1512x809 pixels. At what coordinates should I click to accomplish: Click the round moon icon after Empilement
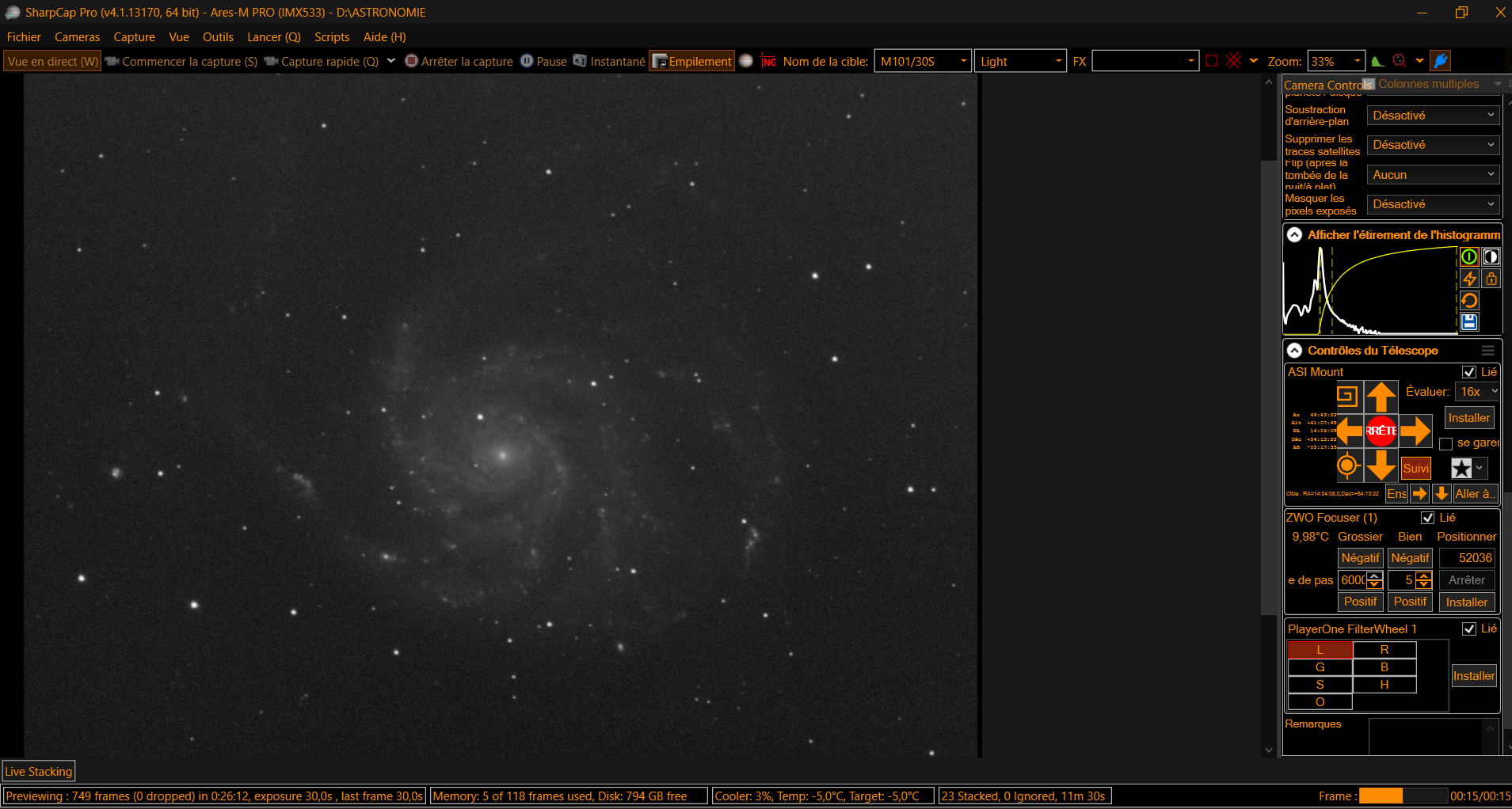(746, 61)
